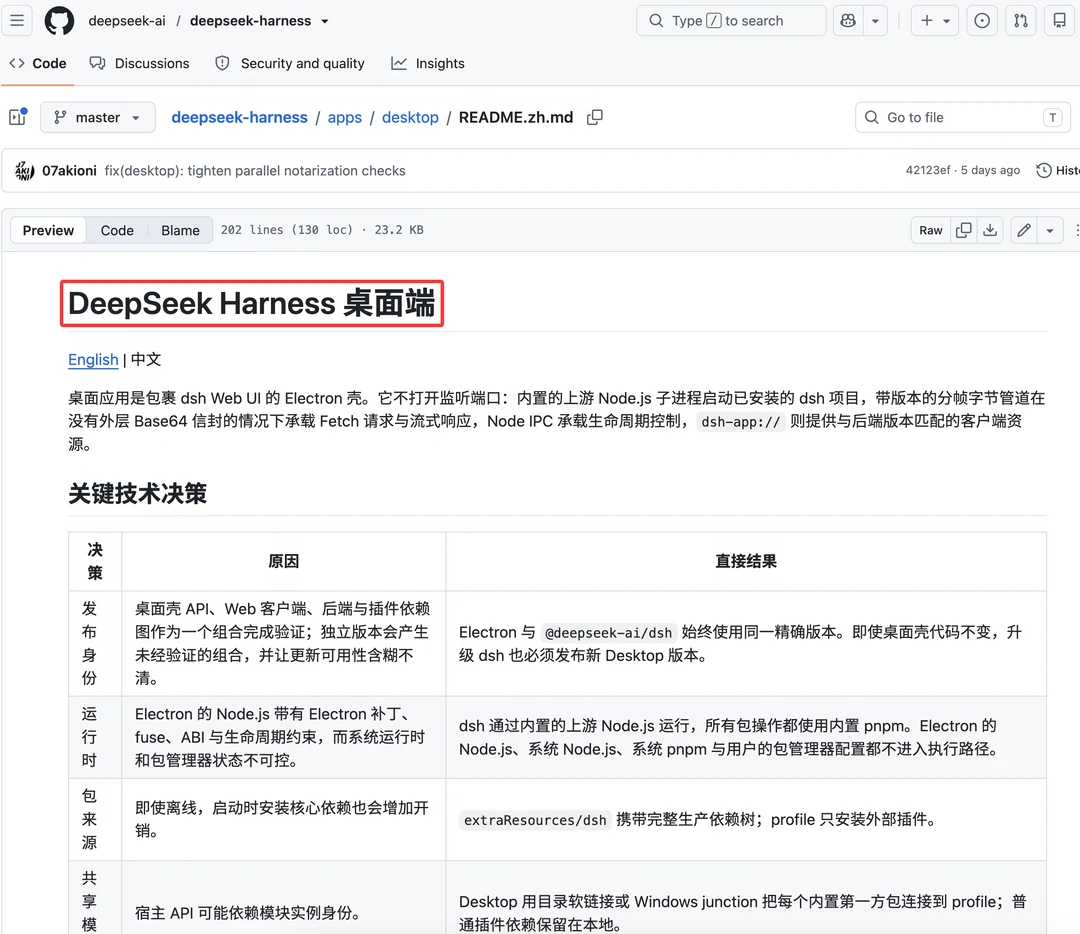Click the Go to file search box

963,117
